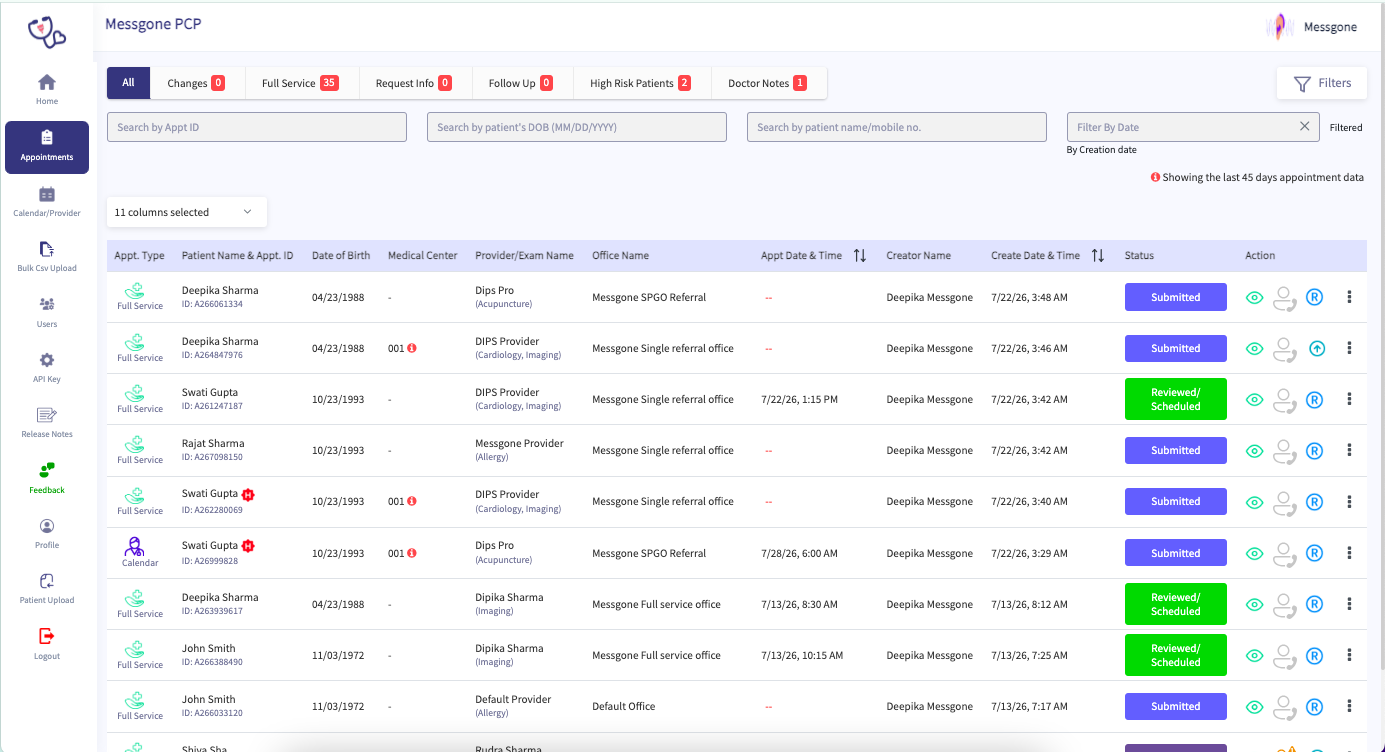Open Profile from sidebar
Image resolution: width=1385 pixels, height=752 pixels.
(x=47, y=533)
